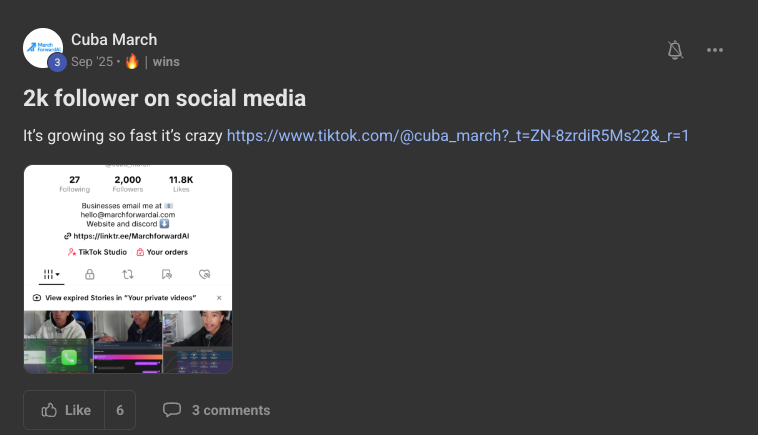Screen dimensions: 758x435
Task: Open the attached TikTok screenshot image
Action: pyautogui.click(x=128, y=269)
